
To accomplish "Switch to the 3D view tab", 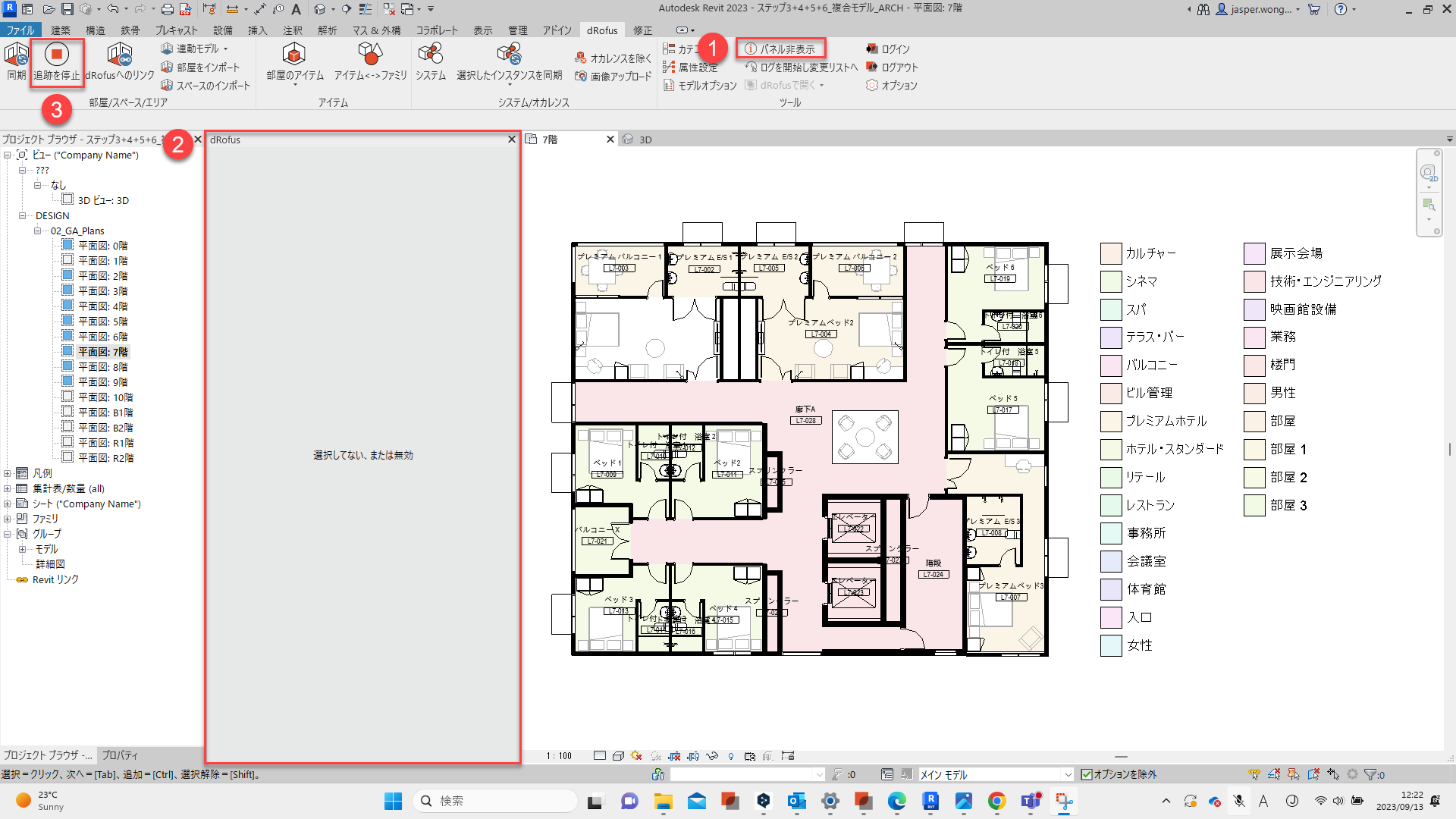I will click(645, 140).
